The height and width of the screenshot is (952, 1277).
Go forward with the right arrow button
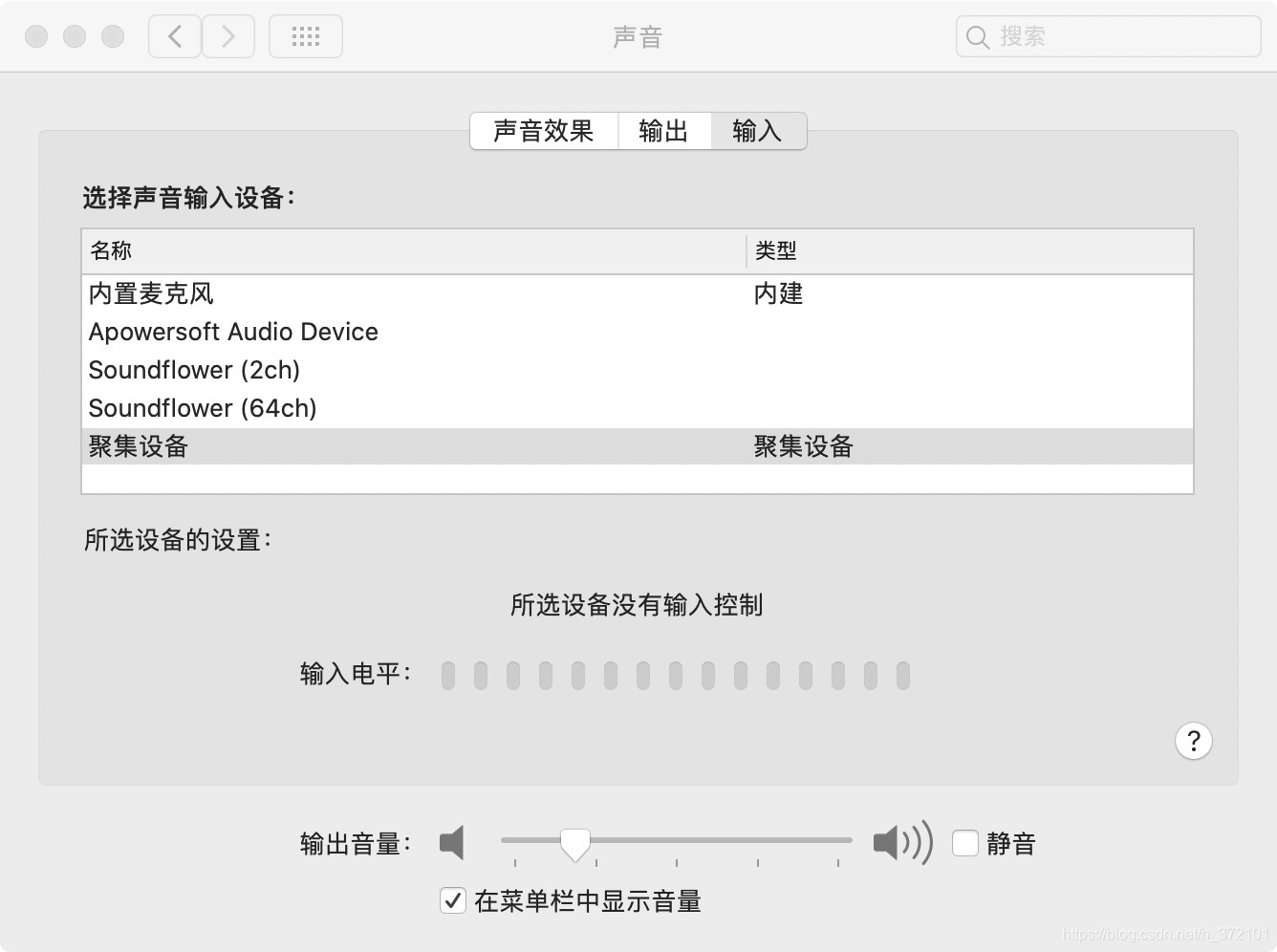coord(228,36)
